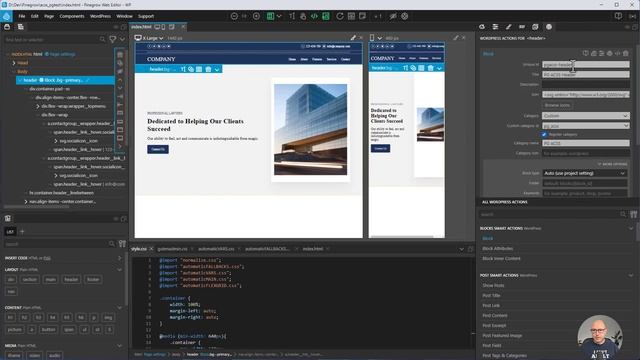Open the Style Visually brush panel icon
Image resolution: width=640 pixels, height=360 pixels.
pos(509,27)
